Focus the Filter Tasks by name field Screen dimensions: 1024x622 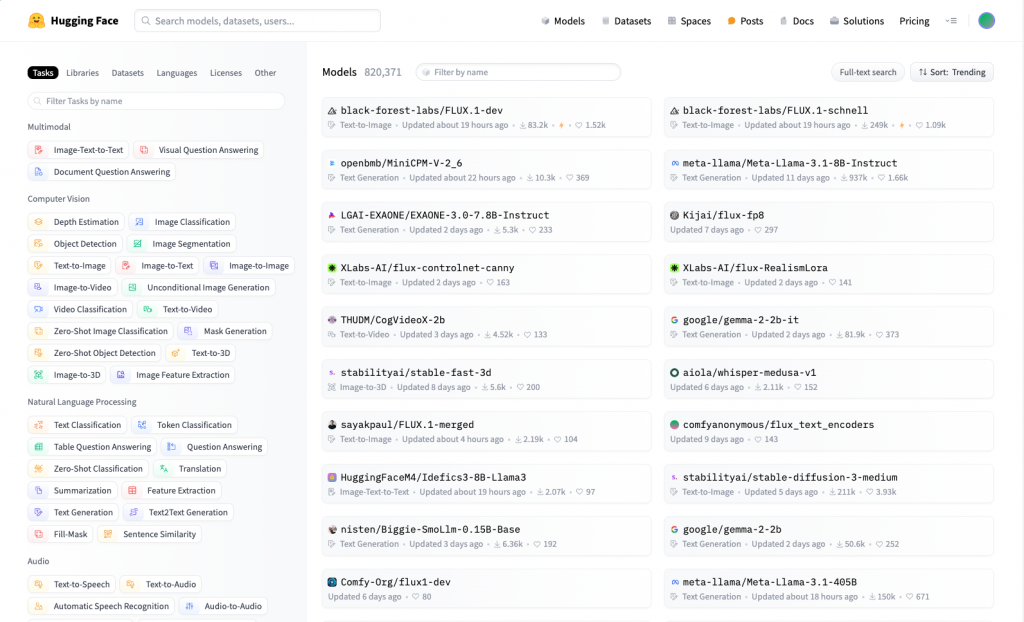(156, 101)
